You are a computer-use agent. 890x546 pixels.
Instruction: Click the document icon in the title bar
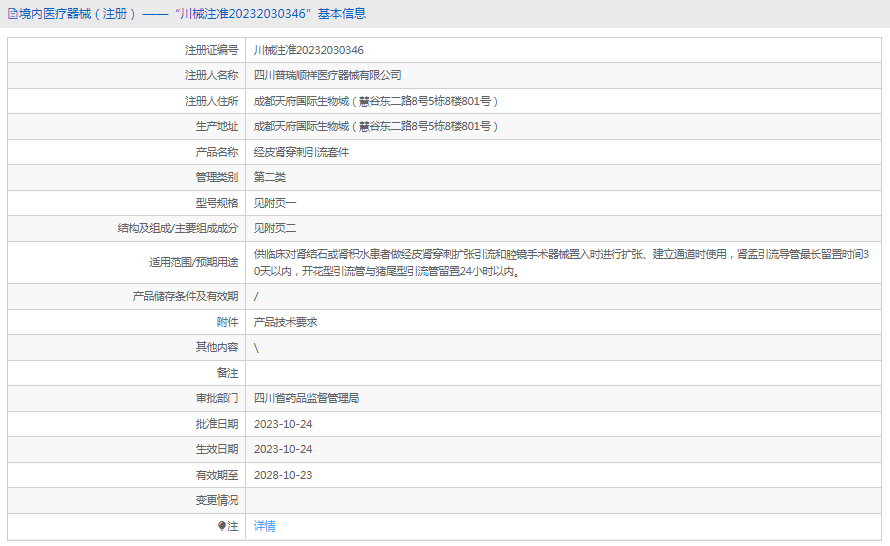12,14
